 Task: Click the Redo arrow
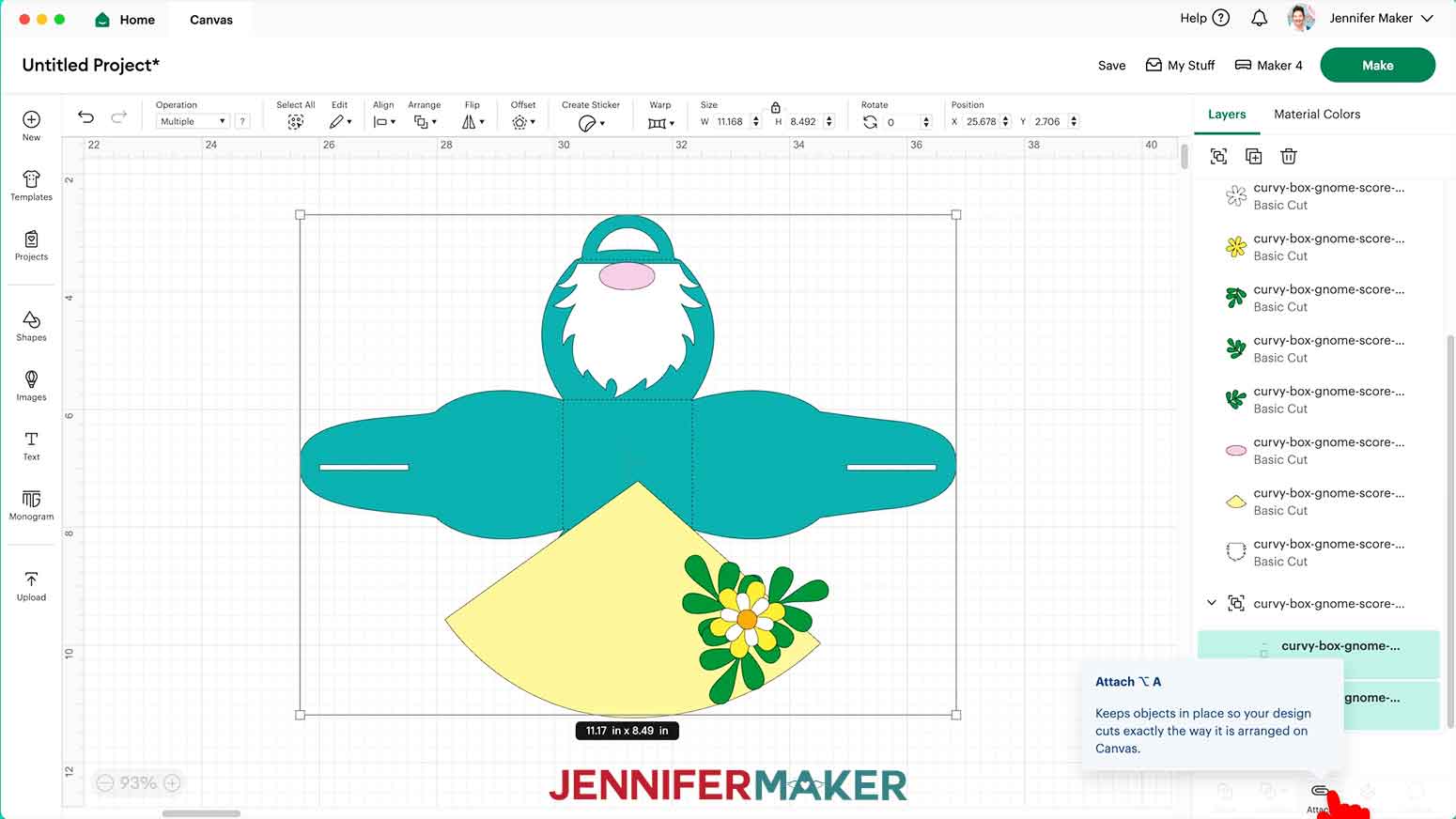(x=118, y=116)
